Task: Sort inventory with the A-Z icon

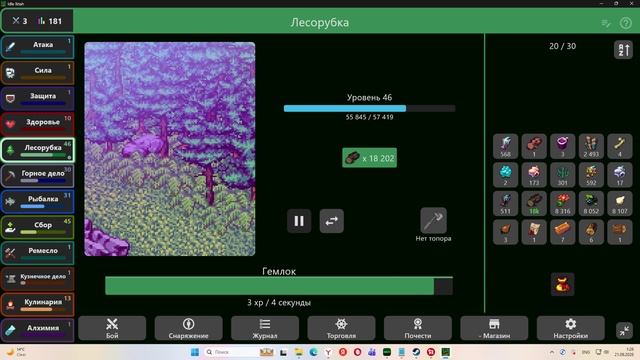Action: click(623, 50)
